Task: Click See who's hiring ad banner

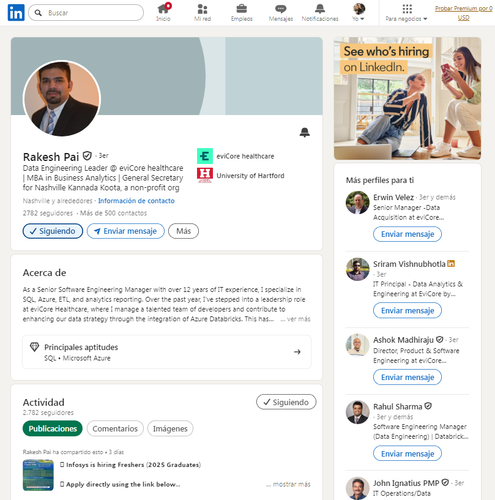Action: [407, 98]
